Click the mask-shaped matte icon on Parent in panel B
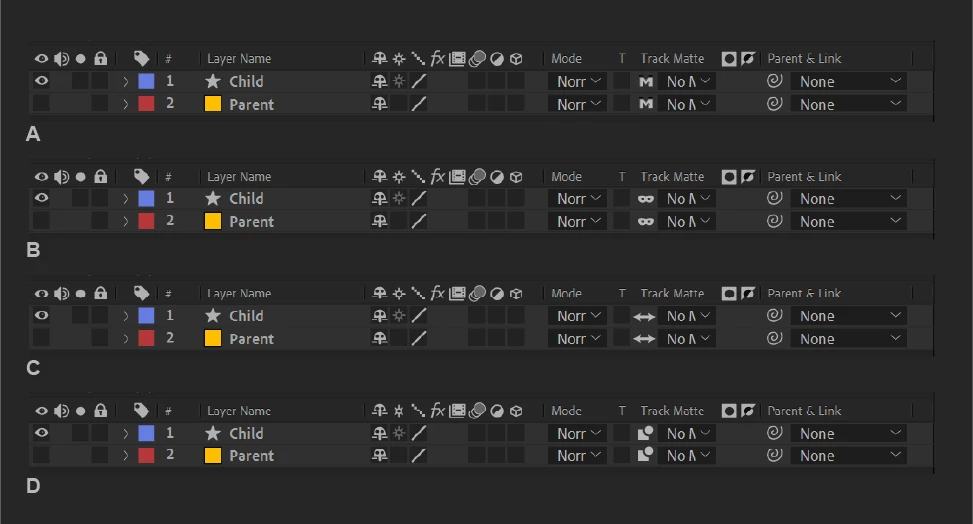Image resolution: width=973 pixels, height=524 pixels. pyautogui.click(x=646, y=222)
